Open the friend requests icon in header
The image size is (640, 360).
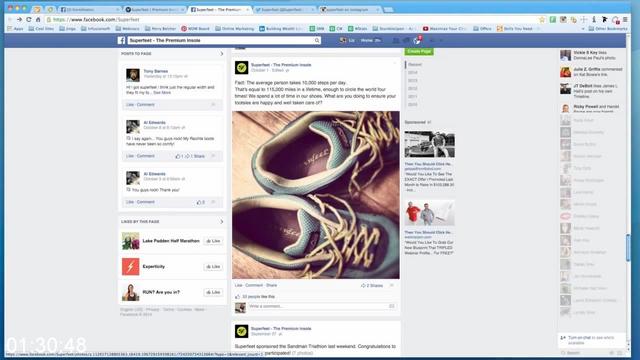click(x=396, y=40)
